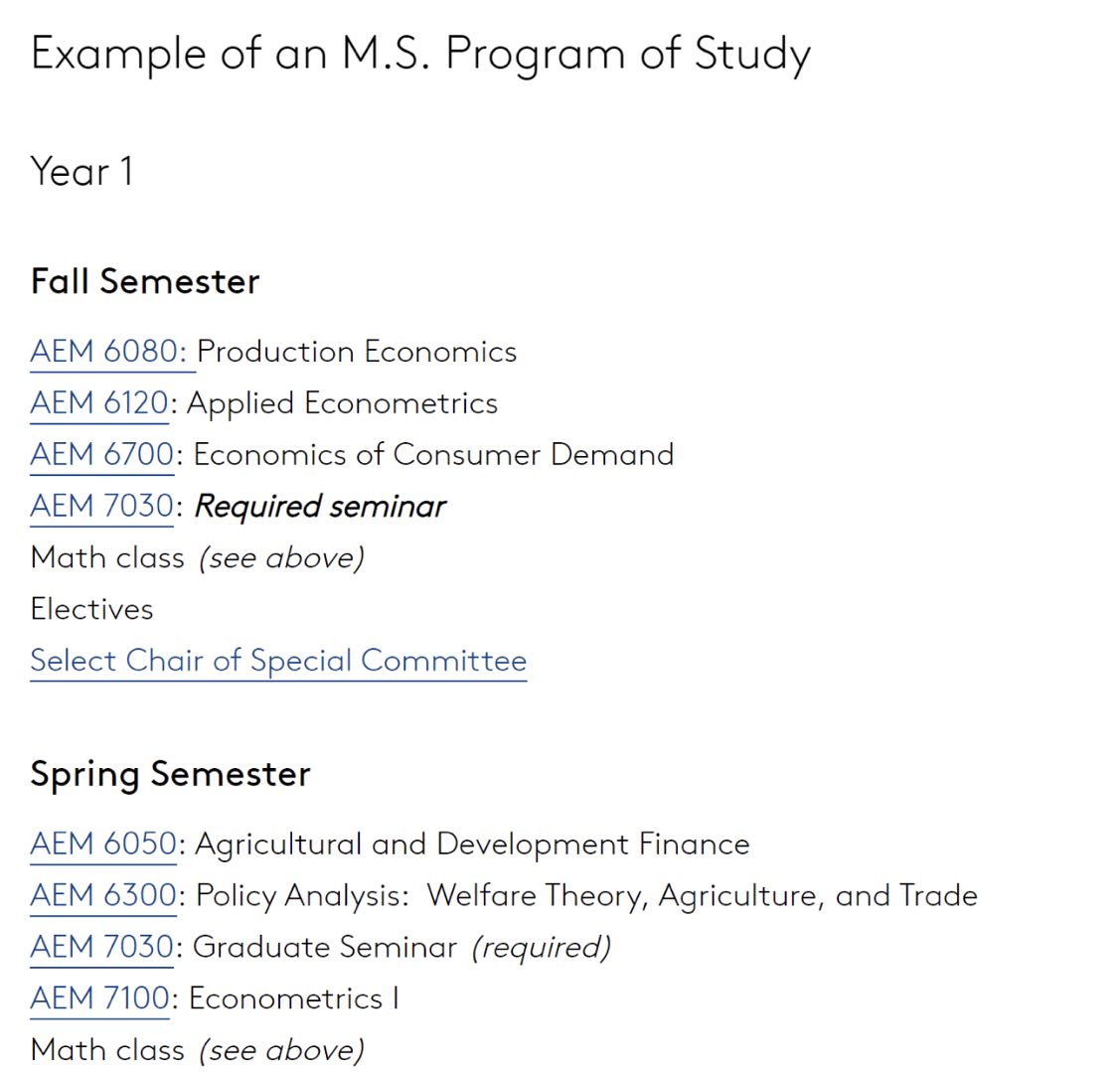The image size is (1120, 1072).
Task: Click the Economics of Consumer Demand title
Action: 433,455
